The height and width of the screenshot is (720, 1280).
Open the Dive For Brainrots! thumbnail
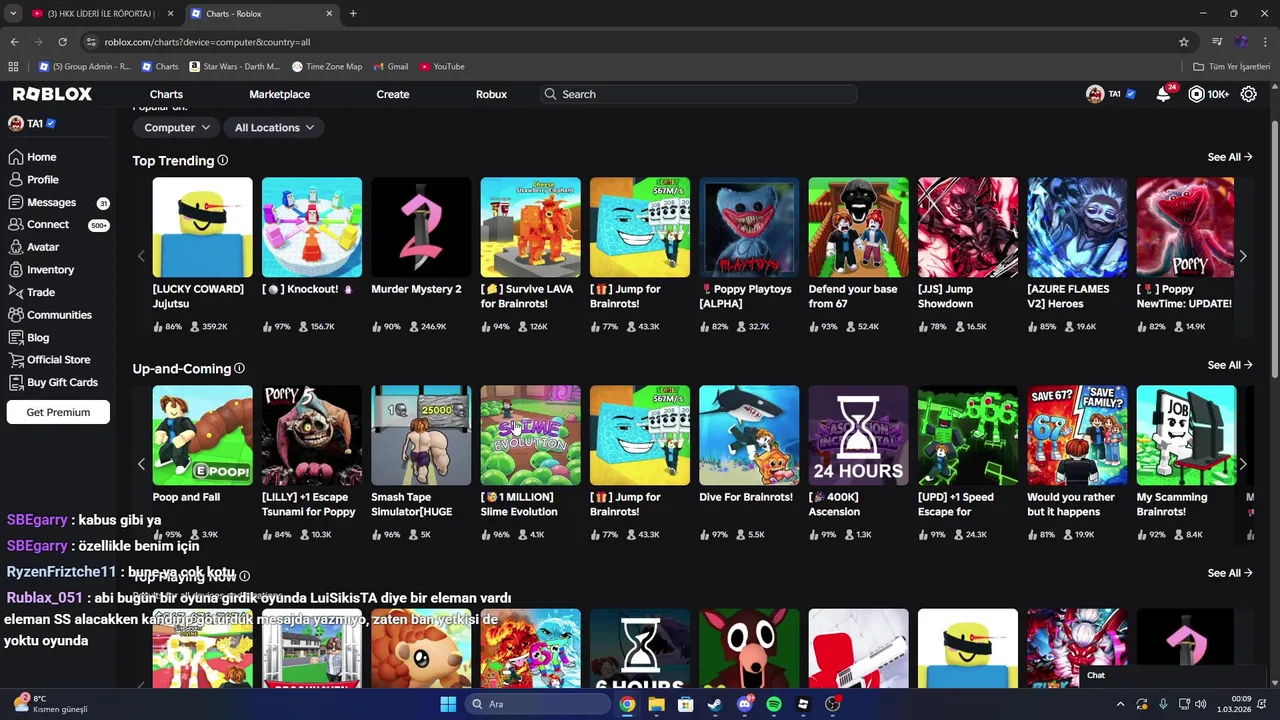749,435
